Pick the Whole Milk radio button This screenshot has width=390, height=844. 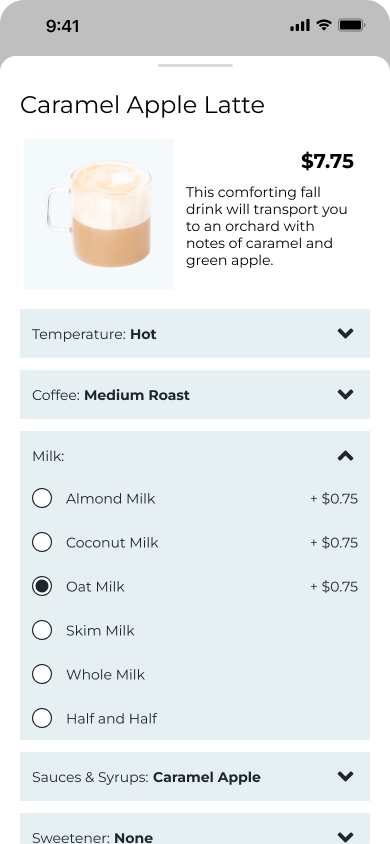point(42,674)
